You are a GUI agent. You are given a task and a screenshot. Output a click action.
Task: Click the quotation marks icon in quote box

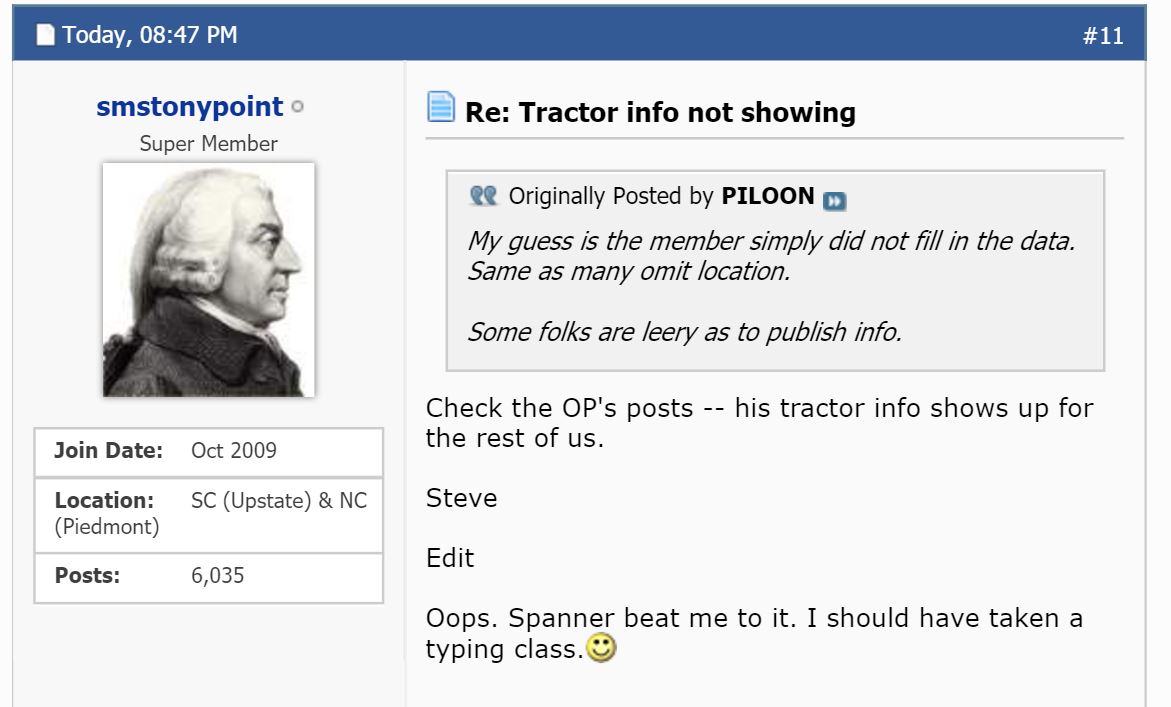(483, 196)
